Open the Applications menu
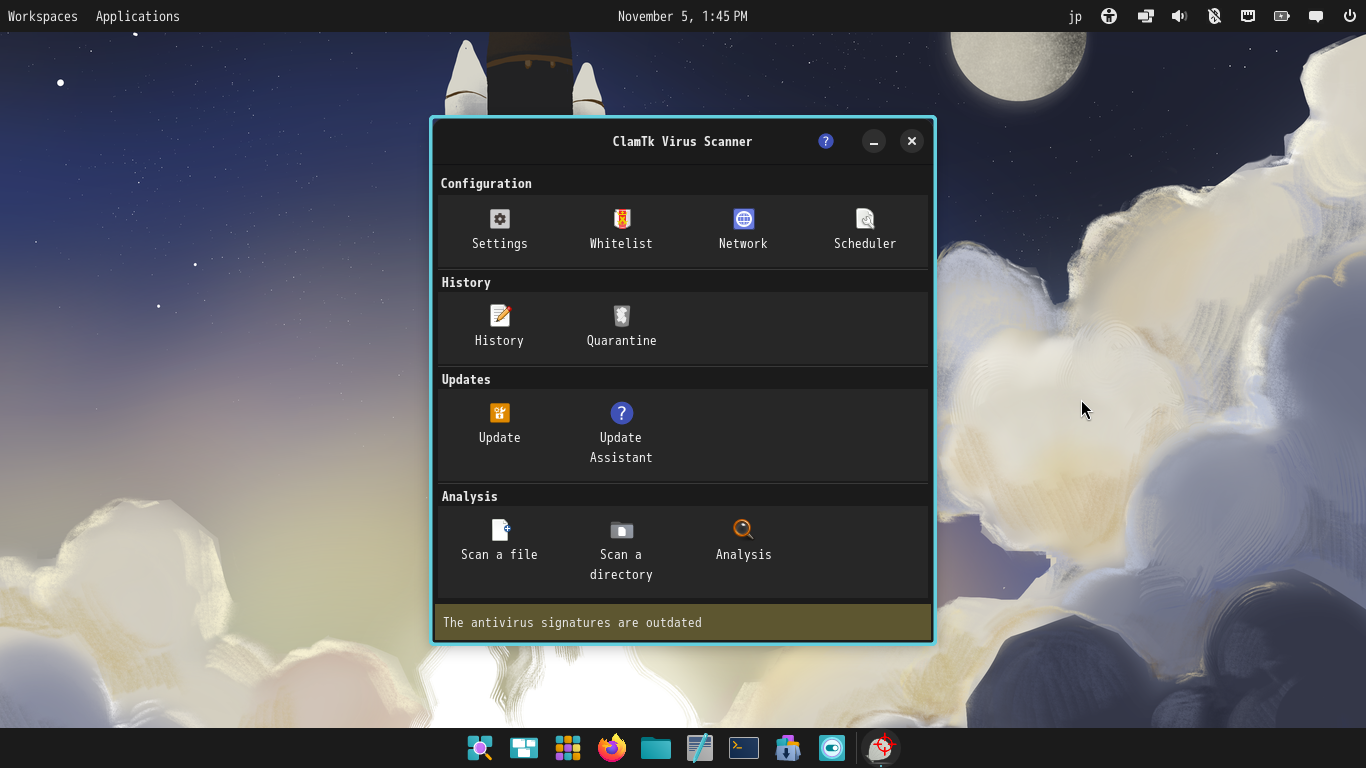 point(138,16)
